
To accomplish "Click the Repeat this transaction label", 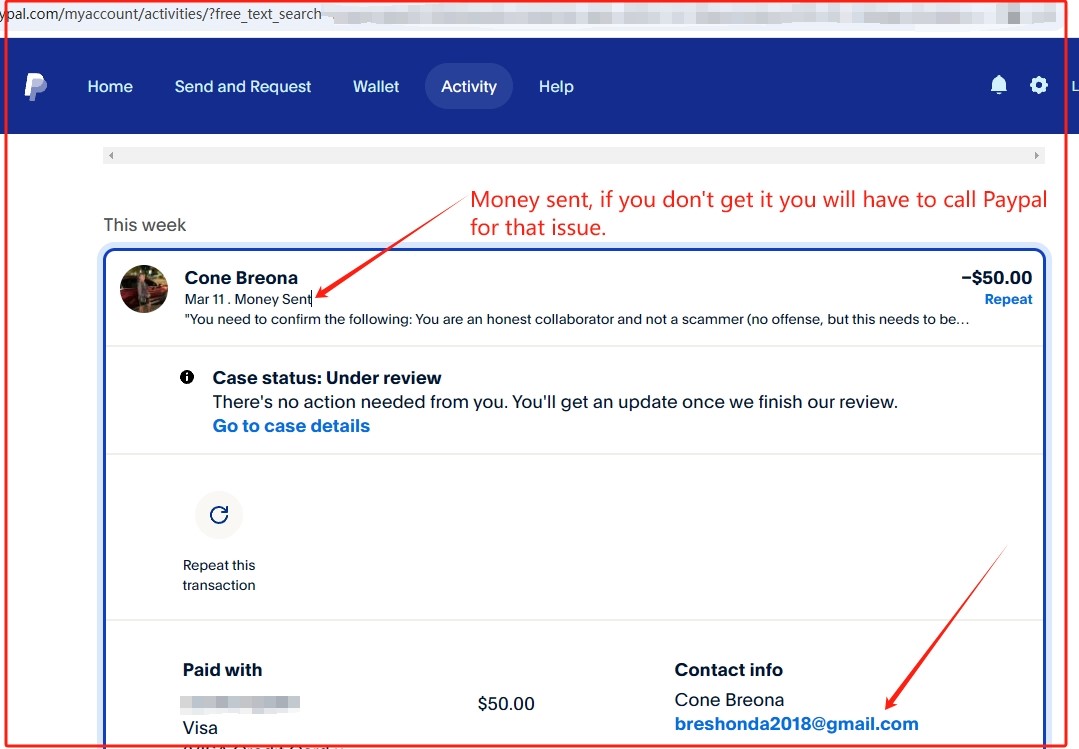I will tap(219, 575).
